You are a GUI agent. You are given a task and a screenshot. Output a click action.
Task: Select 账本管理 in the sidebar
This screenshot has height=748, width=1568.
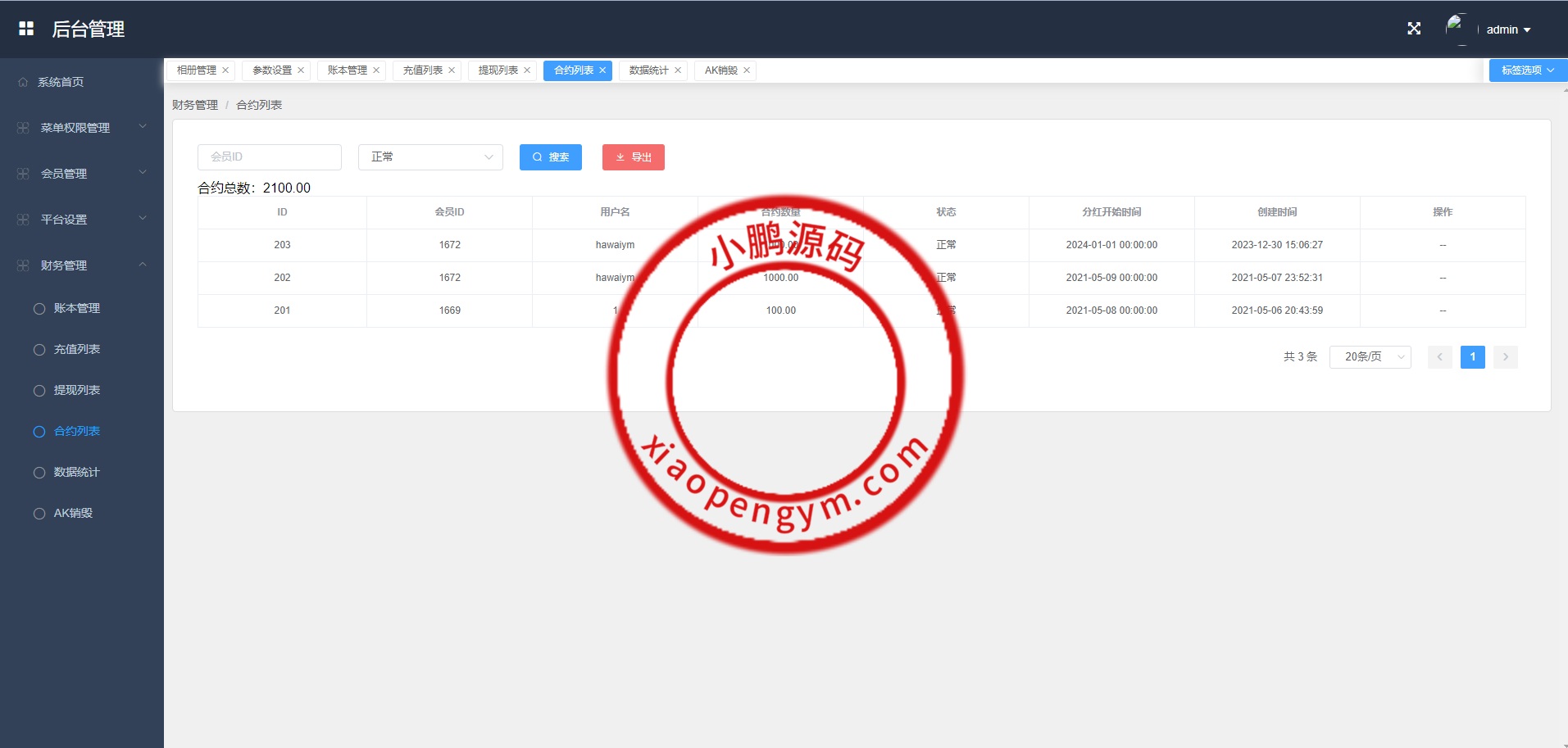[x=77, y=309]
